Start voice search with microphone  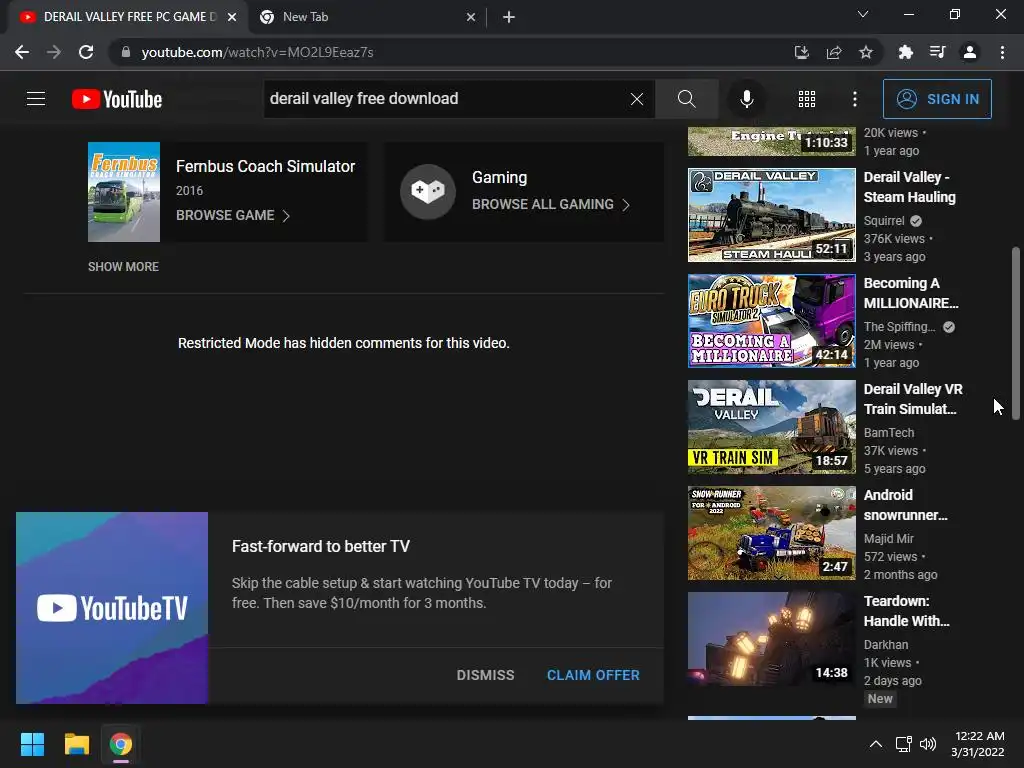(x=746, y=99)
